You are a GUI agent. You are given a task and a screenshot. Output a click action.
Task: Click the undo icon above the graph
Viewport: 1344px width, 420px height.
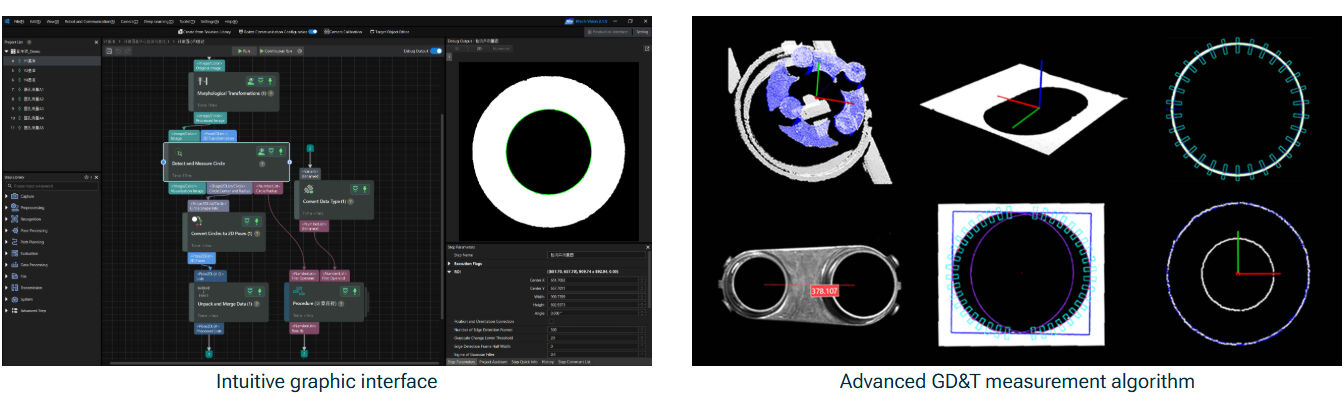118,50
